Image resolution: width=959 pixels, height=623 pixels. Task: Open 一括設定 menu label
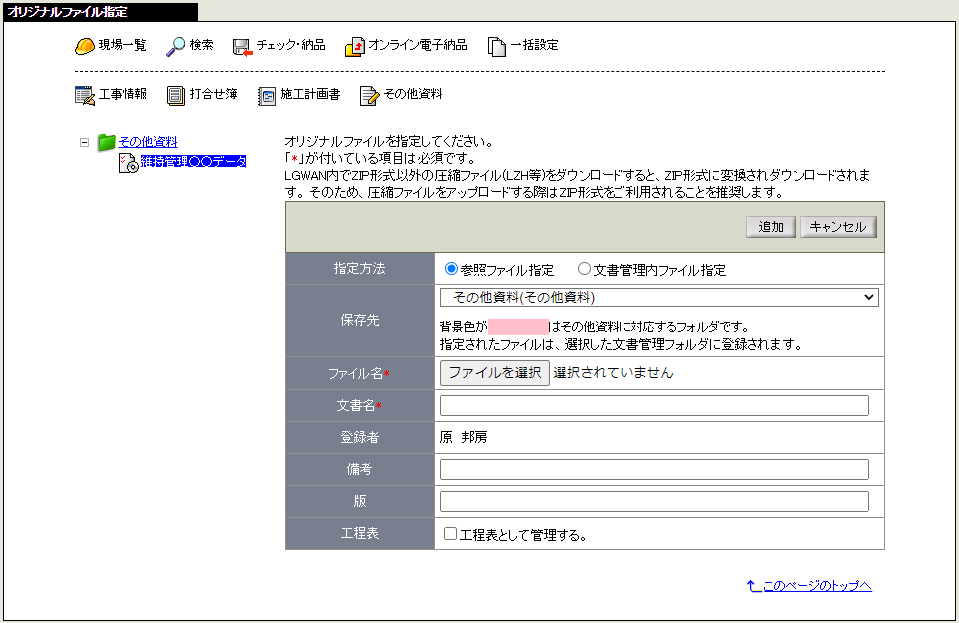pos(534,45)
